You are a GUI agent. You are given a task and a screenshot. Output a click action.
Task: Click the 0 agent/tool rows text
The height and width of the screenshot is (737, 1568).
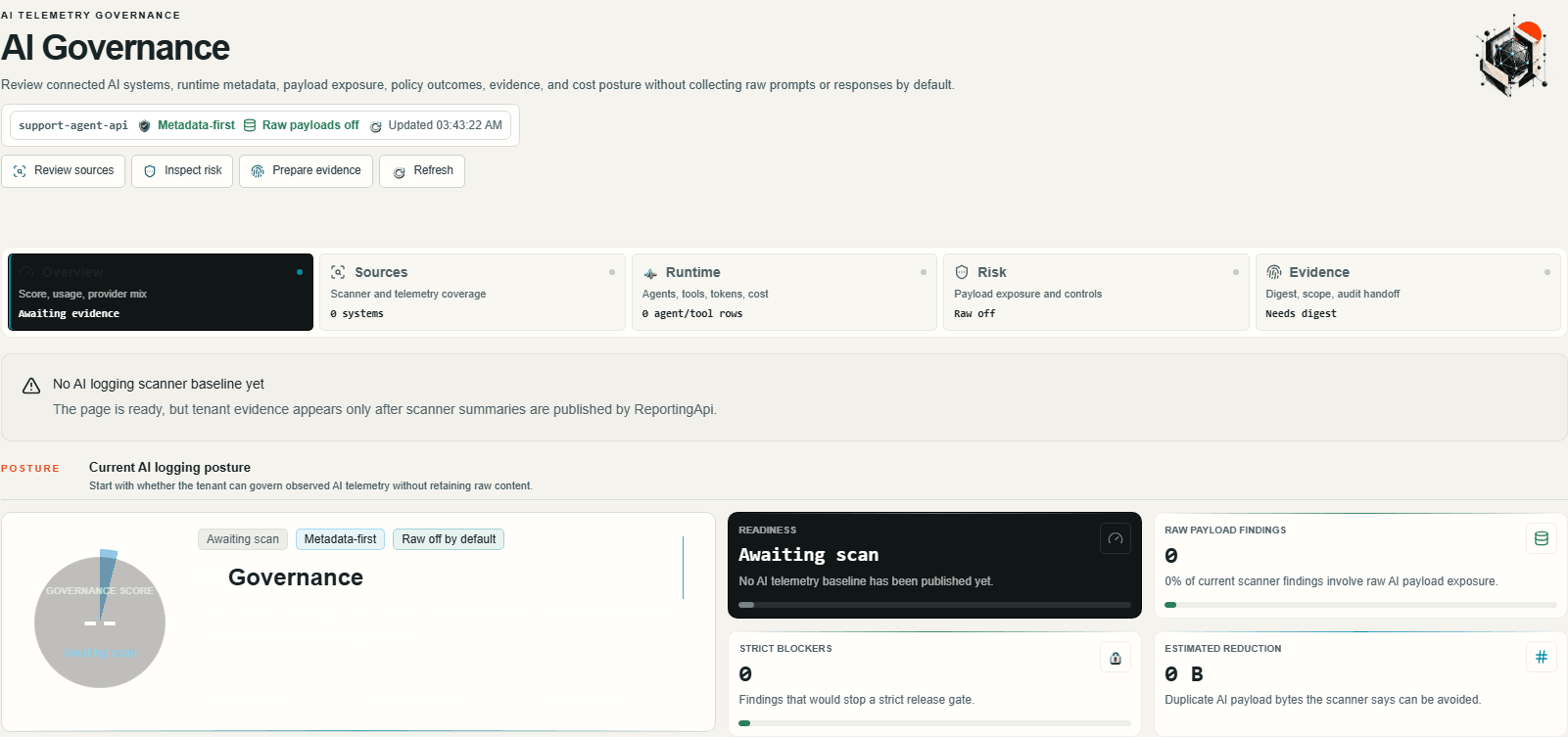click(692, 314)
